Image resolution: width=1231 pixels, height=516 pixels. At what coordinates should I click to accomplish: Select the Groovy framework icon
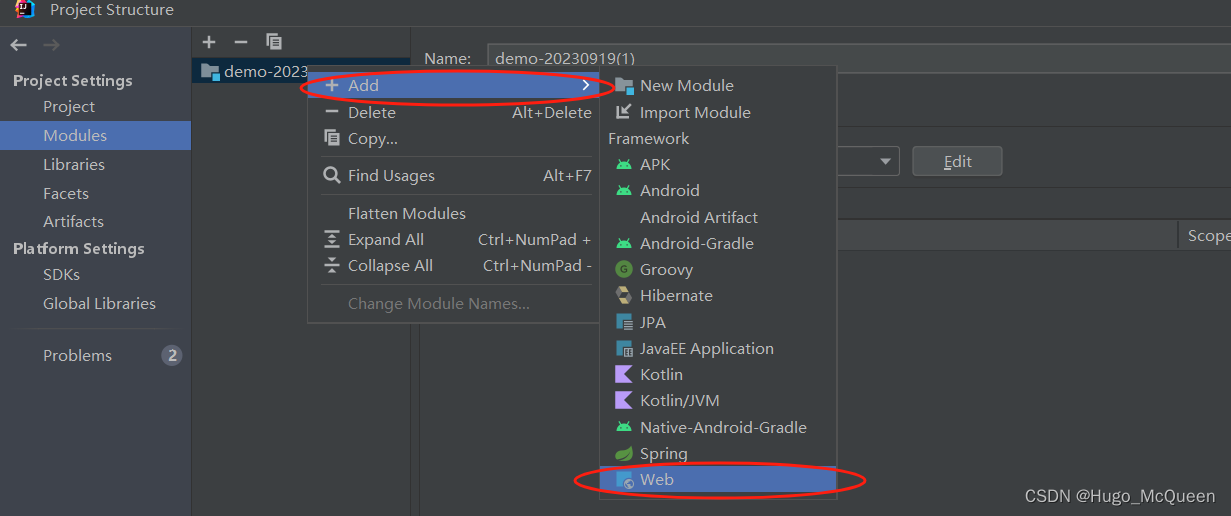[x=624, y=269]
